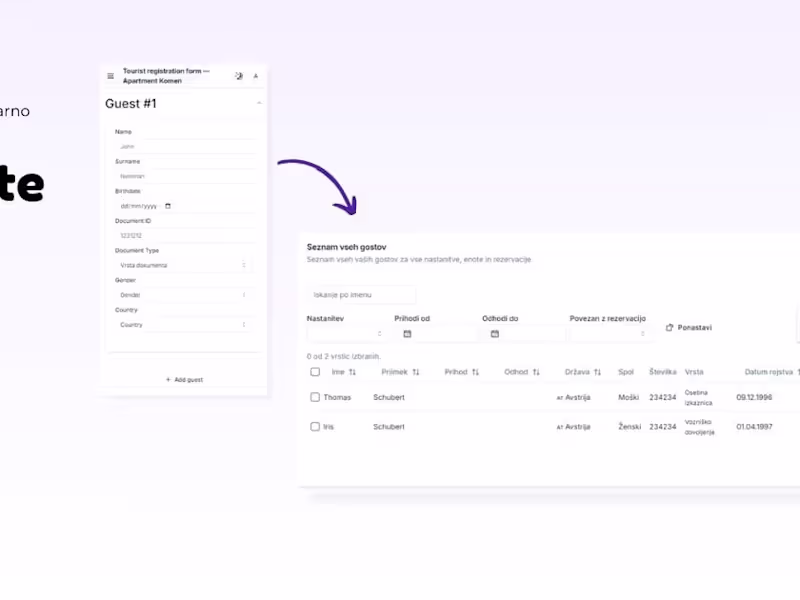
Task: Click the Odhodi do date field
Action: (x=524, y=334)
